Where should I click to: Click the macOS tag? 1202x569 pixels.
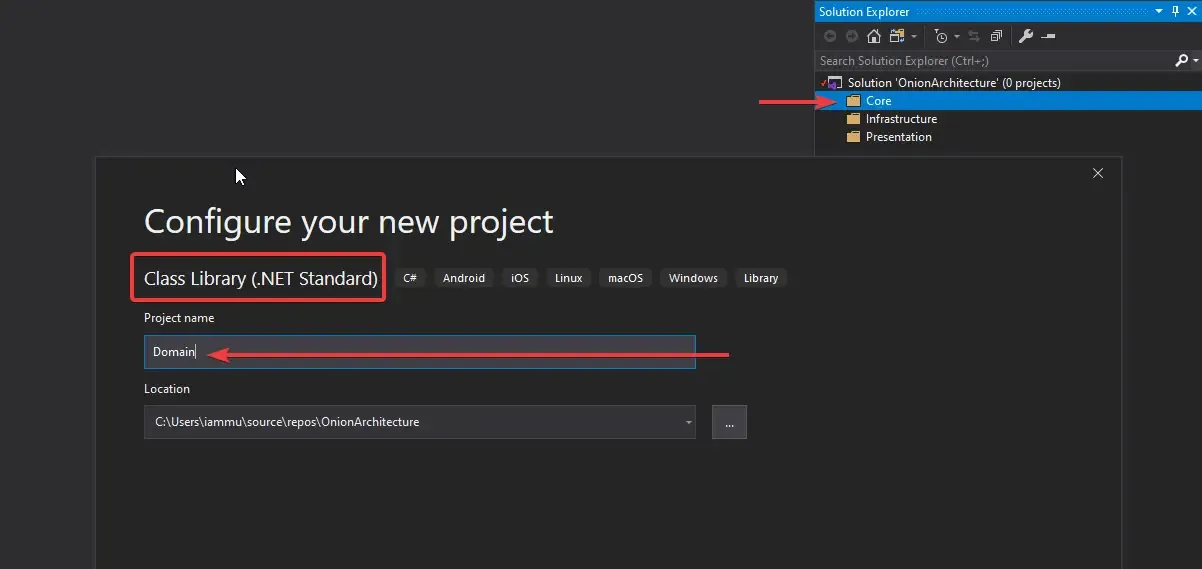pyautogui.click(x=626, y=278)
